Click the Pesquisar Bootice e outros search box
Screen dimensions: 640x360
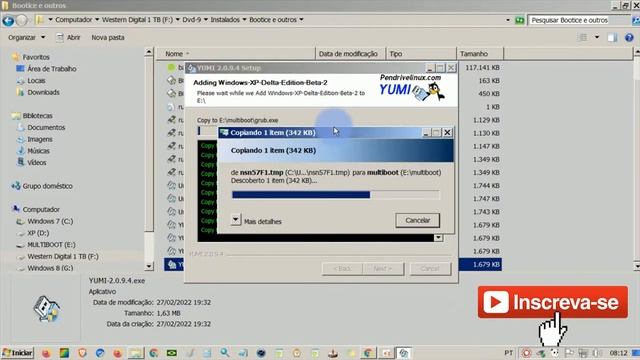[x=578, y=20]
